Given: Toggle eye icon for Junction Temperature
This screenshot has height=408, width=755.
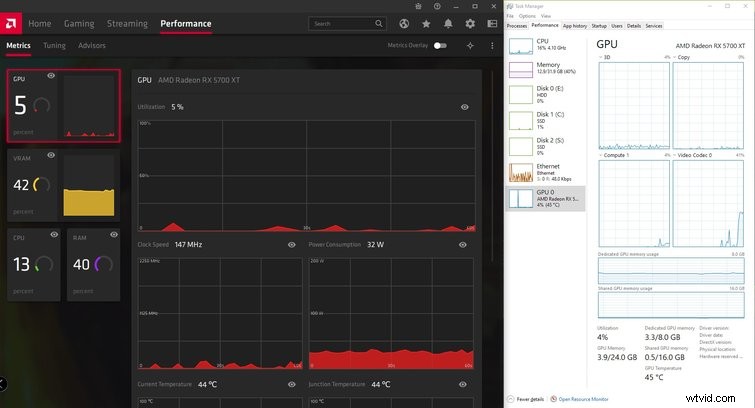Looking at the screenshot, I should pos(463,384).
